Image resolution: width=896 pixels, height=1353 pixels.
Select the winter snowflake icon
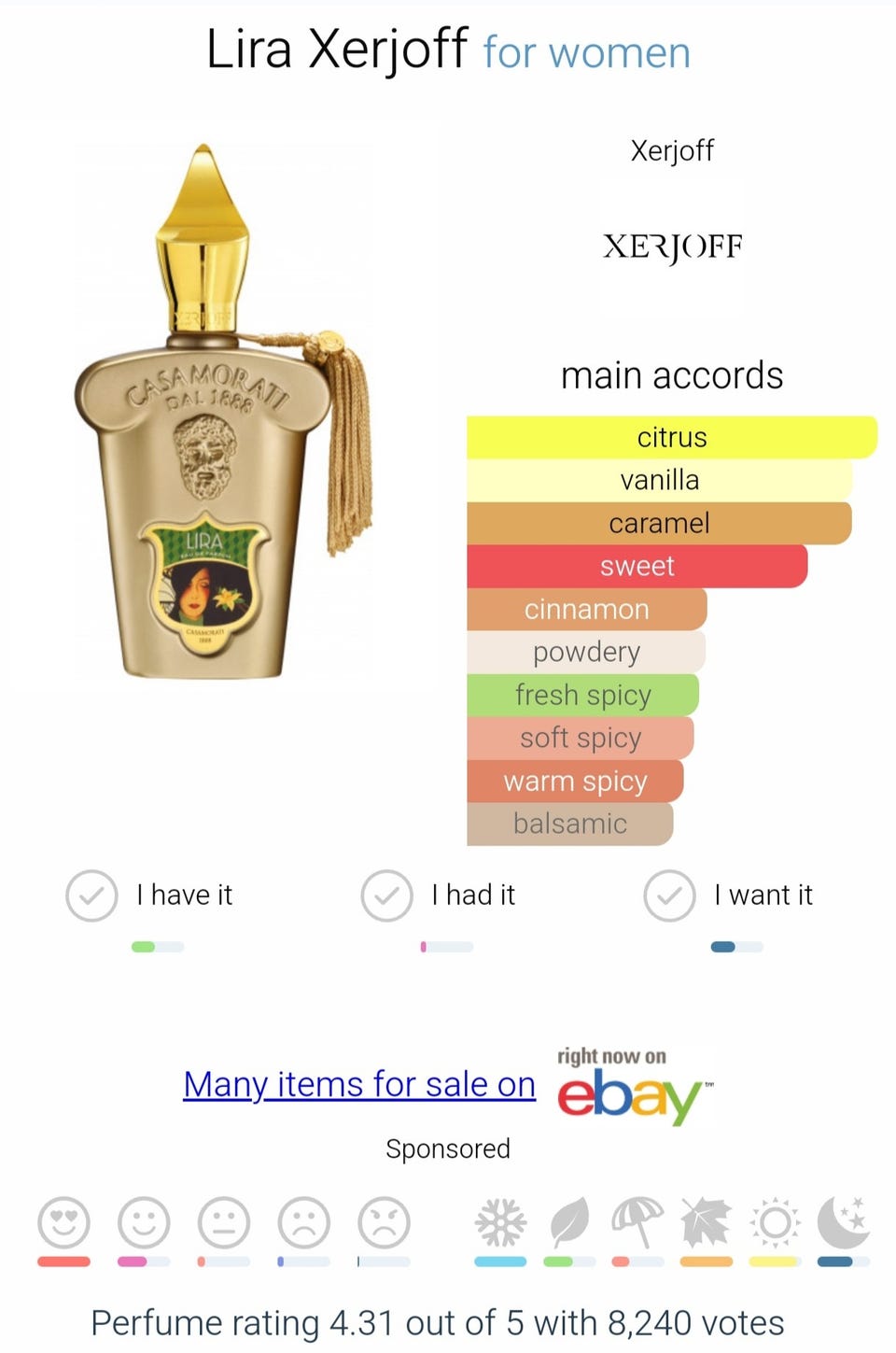coord(500,1222)
